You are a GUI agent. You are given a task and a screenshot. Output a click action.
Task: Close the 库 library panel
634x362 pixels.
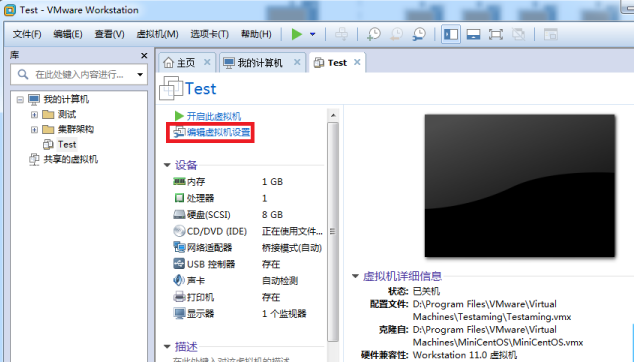click(144, 55)
